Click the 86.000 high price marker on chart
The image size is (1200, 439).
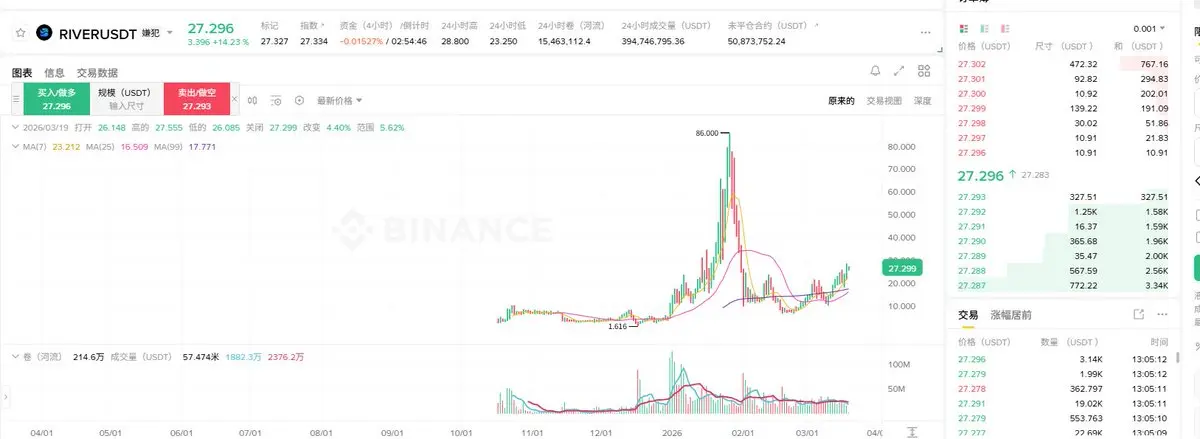click(707, 132)
